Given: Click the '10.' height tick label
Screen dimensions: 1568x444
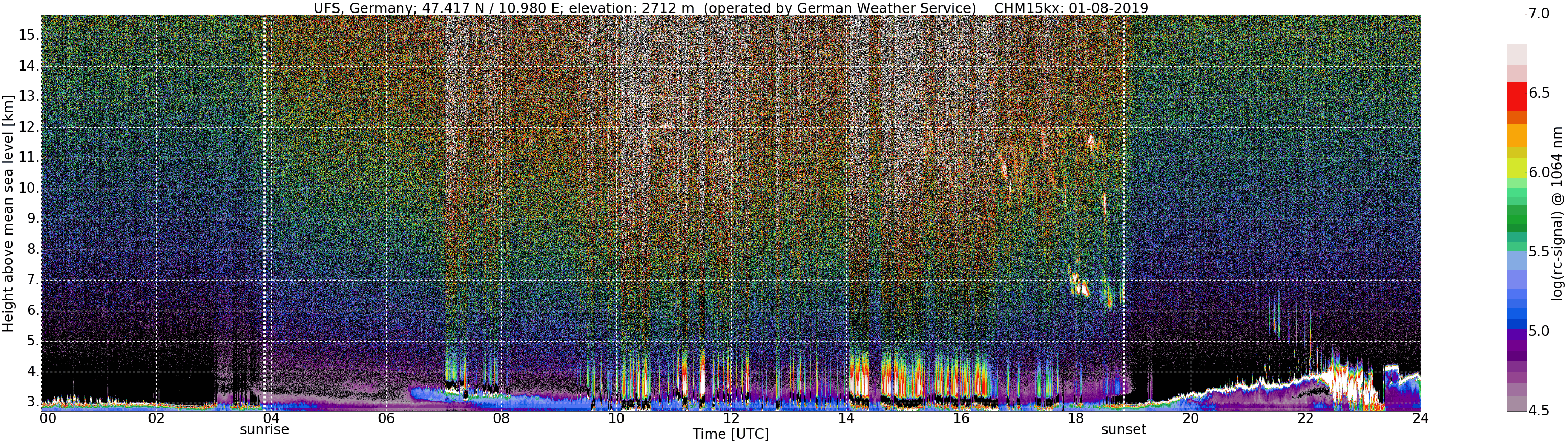Looking at the screenshot, I should [x=28, y=188].
